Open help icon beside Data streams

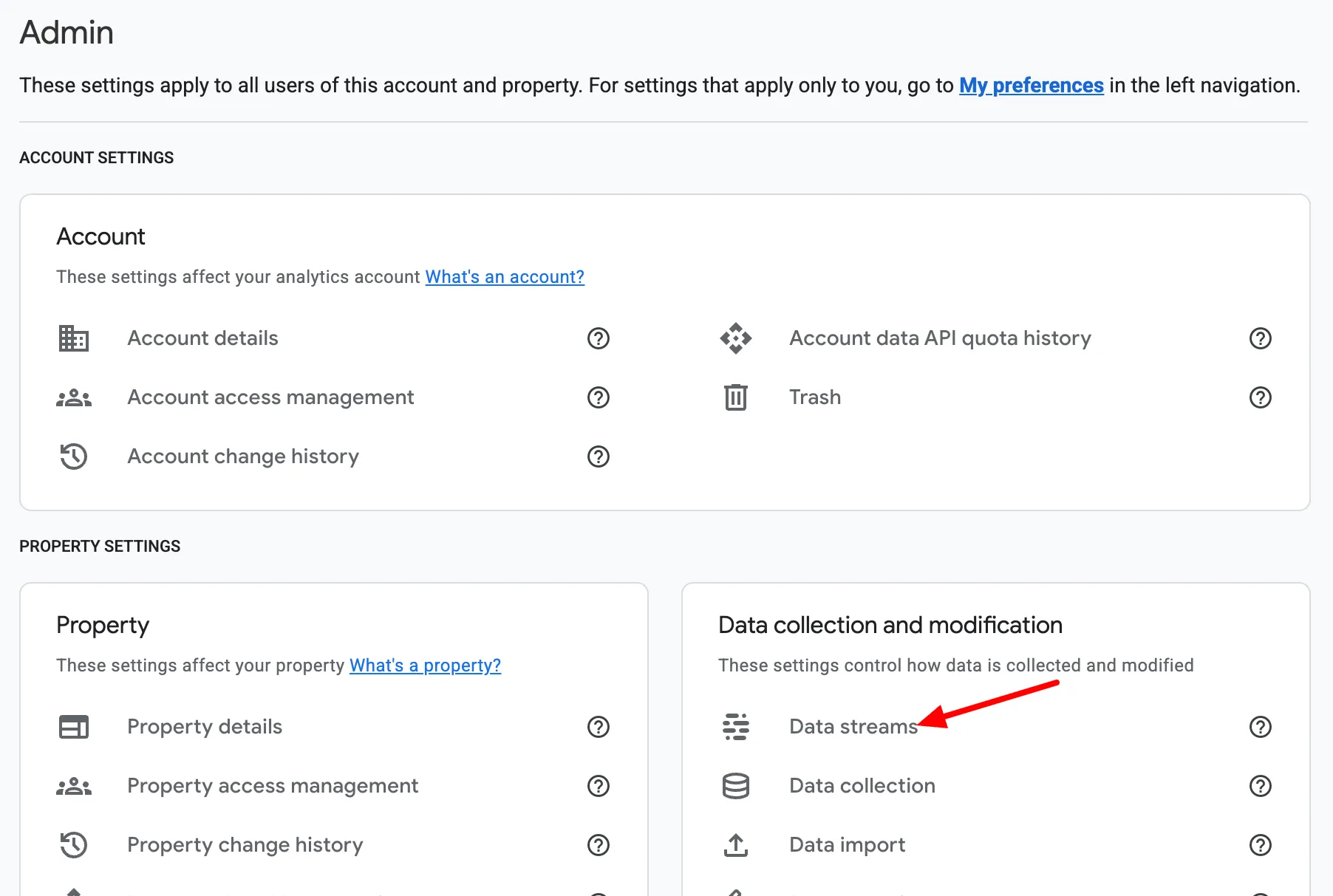point(1261,727)
